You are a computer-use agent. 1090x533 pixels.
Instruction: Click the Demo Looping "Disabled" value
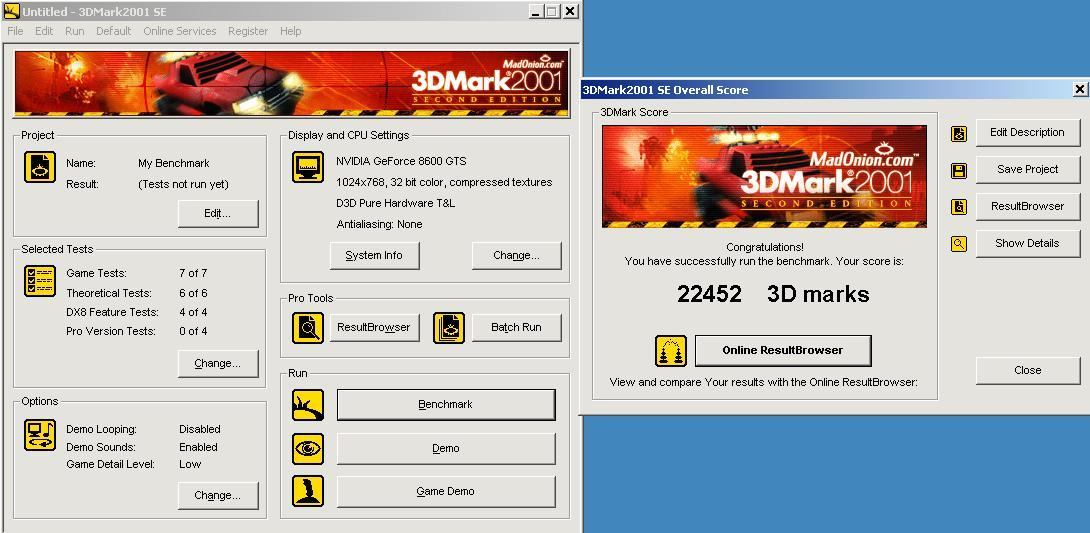pyautogui.click(x=200, y=429)
